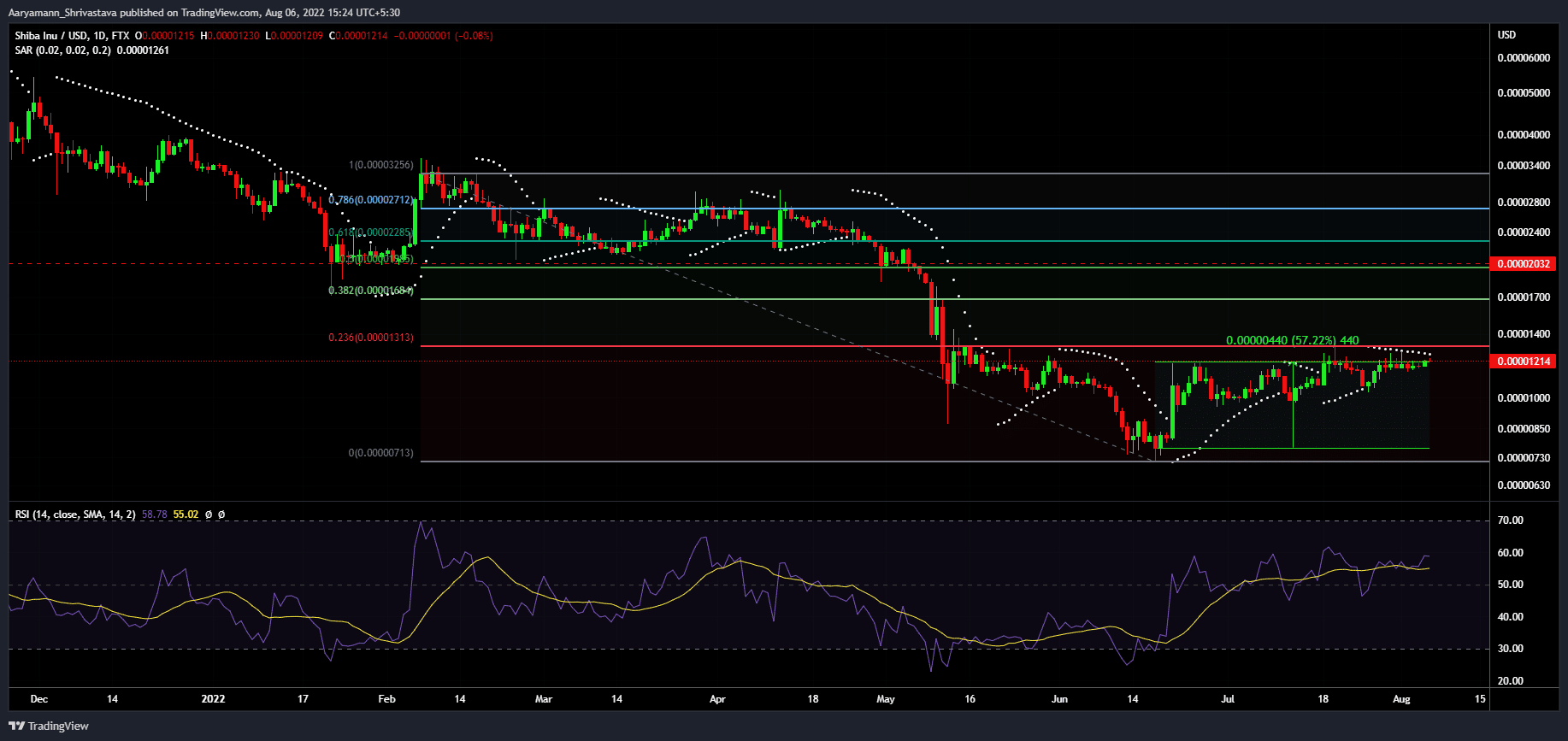Click the 0.00004000 price axis label
The width and height of the screenshot is (1568, 741).
tap(1524, 135)
